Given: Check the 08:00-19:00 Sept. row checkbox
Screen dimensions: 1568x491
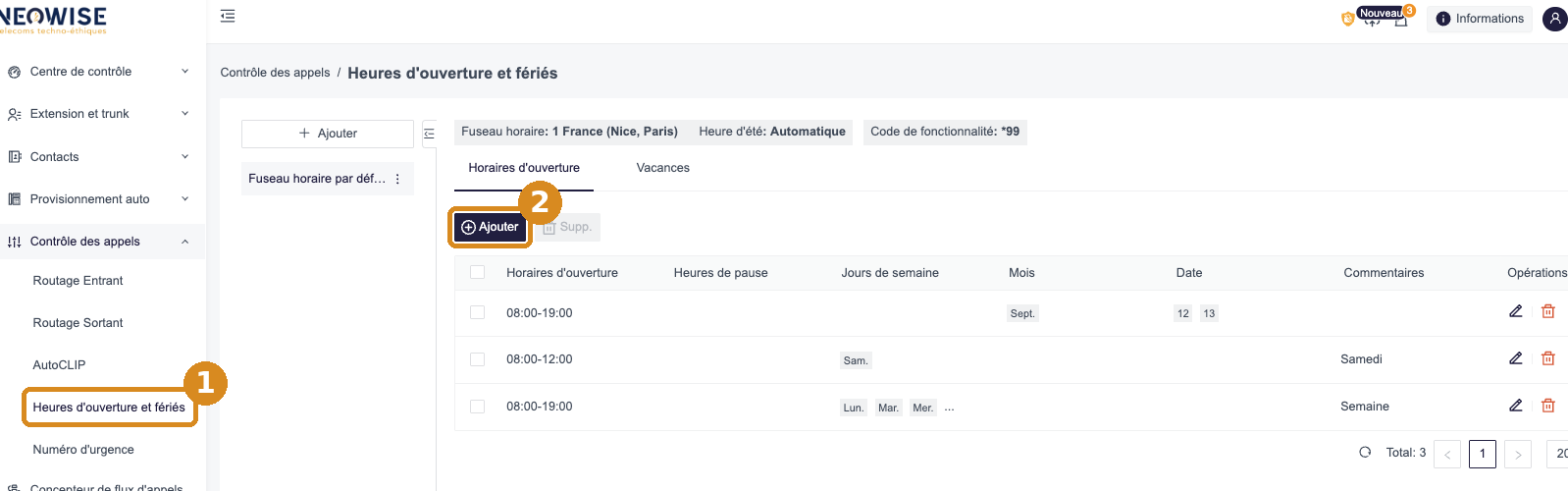Looking at the screenshot, I should click(x=478, y=313).
